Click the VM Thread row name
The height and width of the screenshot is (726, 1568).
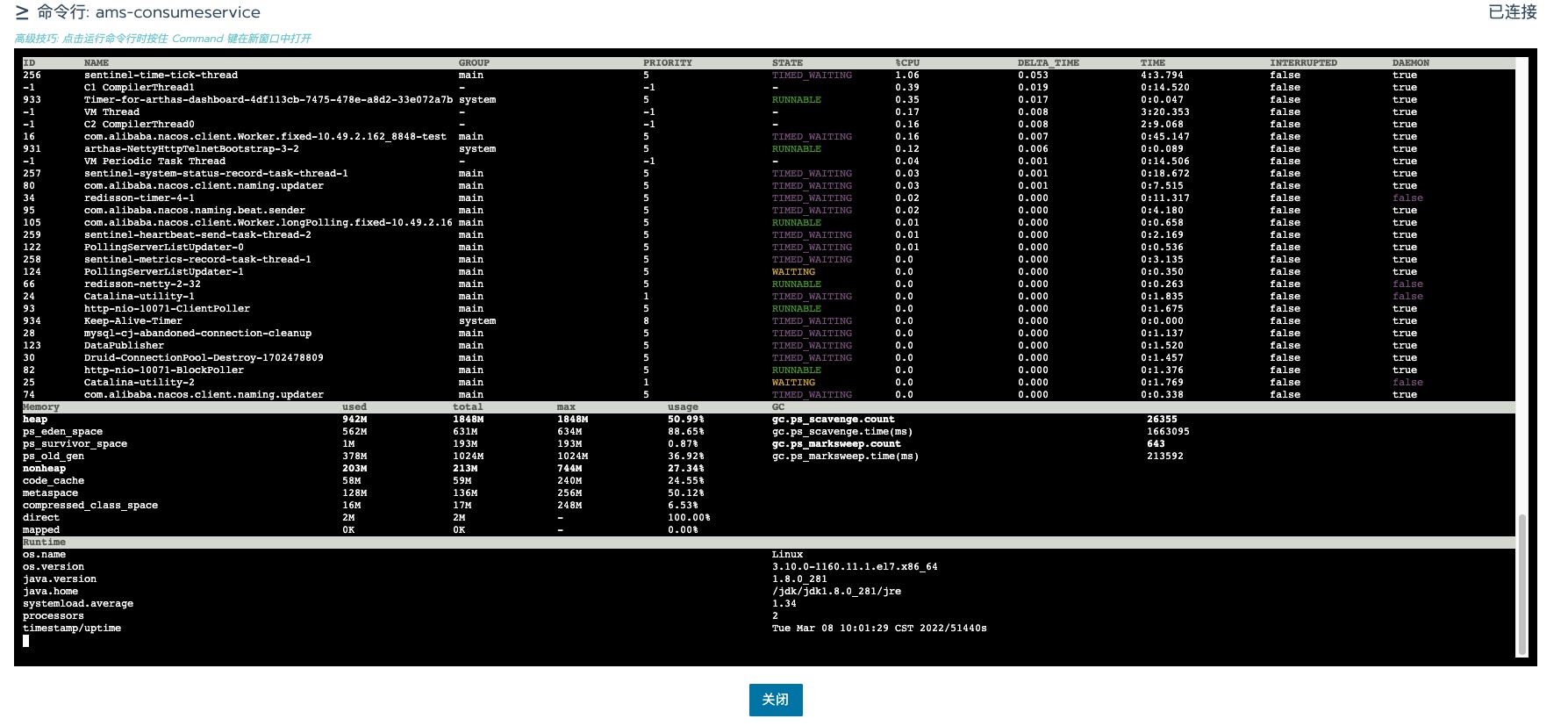[111, 112]
